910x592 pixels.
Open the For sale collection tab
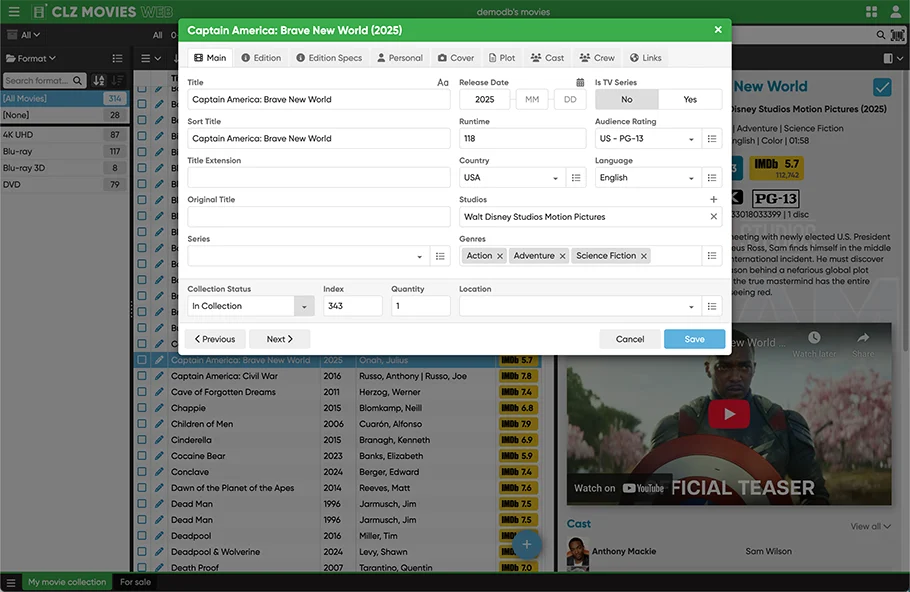pos(135,582)
